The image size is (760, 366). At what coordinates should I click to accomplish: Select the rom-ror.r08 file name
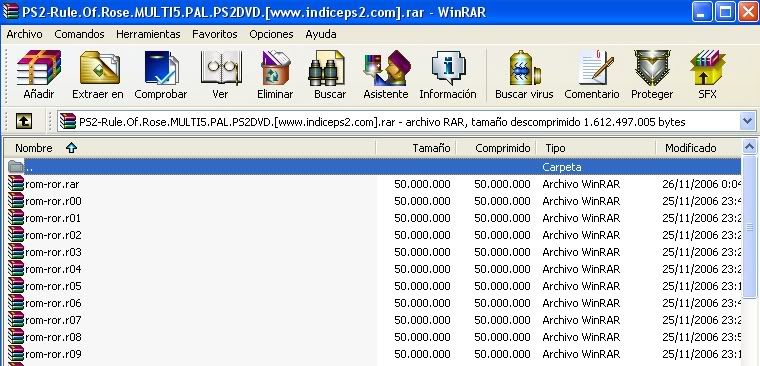[53, 337]
